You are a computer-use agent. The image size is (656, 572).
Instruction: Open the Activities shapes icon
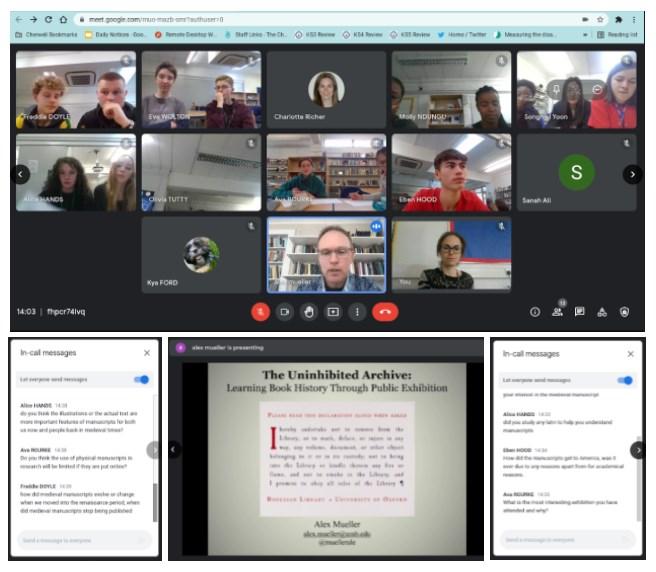[x=602, y=312]
